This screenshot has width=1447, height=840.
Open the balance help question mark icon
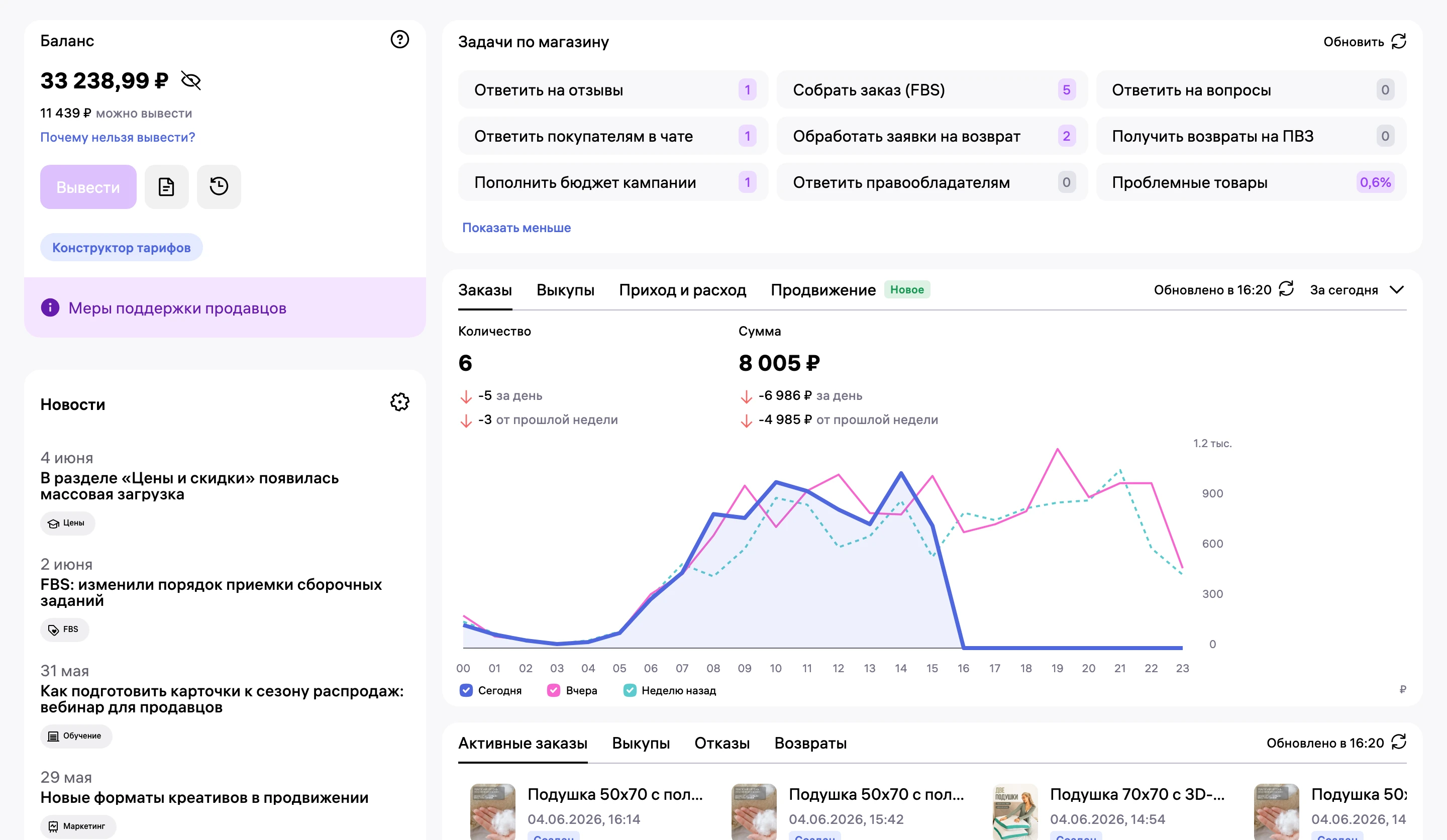tap(399, 40)
